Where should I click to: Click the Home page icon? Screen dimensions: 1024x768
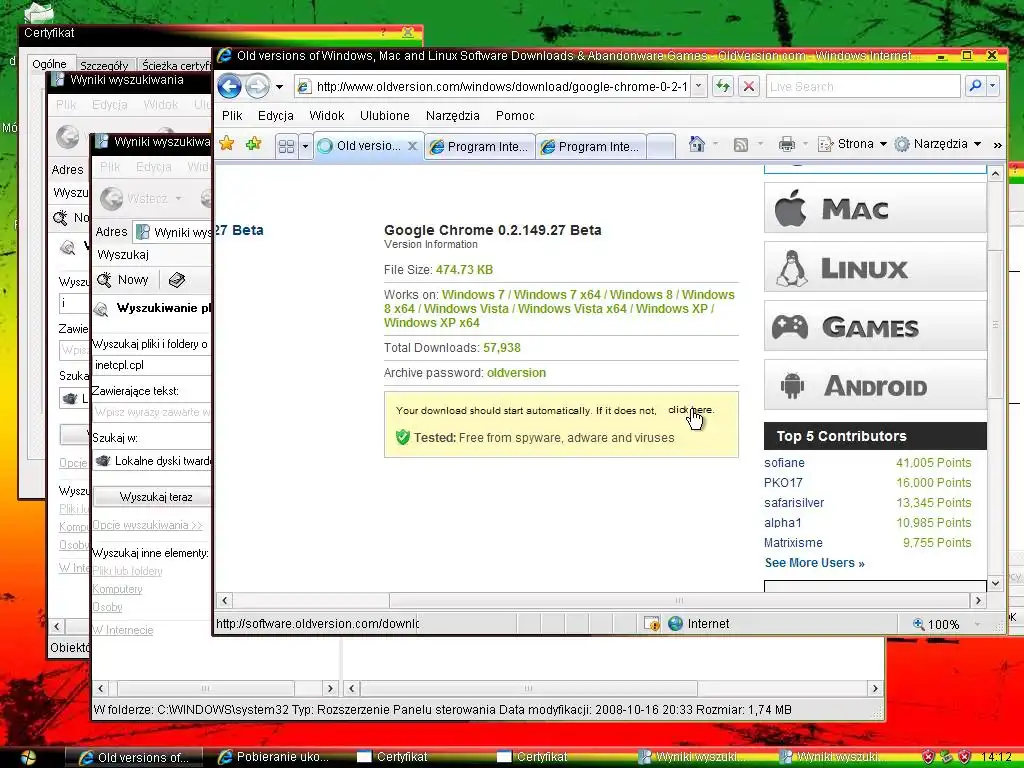click(697, 144)
